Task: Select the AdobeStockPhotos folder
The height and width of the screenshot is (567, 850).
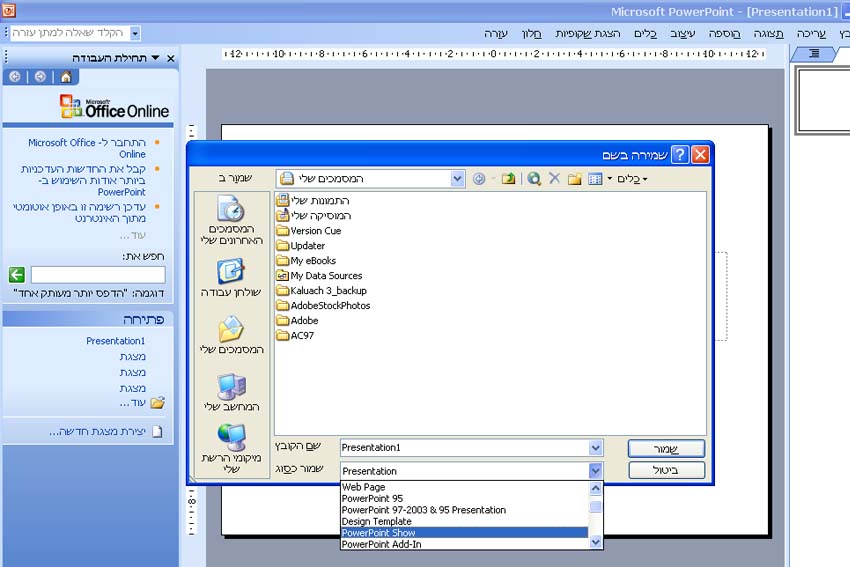Action: coord(324,305)
